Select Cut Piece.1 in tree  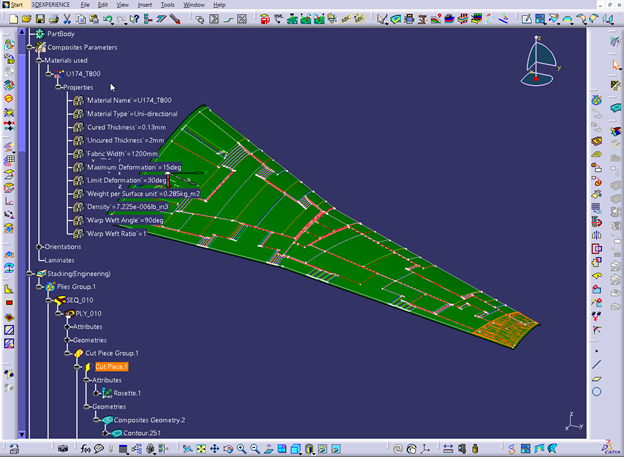[111, 367]
